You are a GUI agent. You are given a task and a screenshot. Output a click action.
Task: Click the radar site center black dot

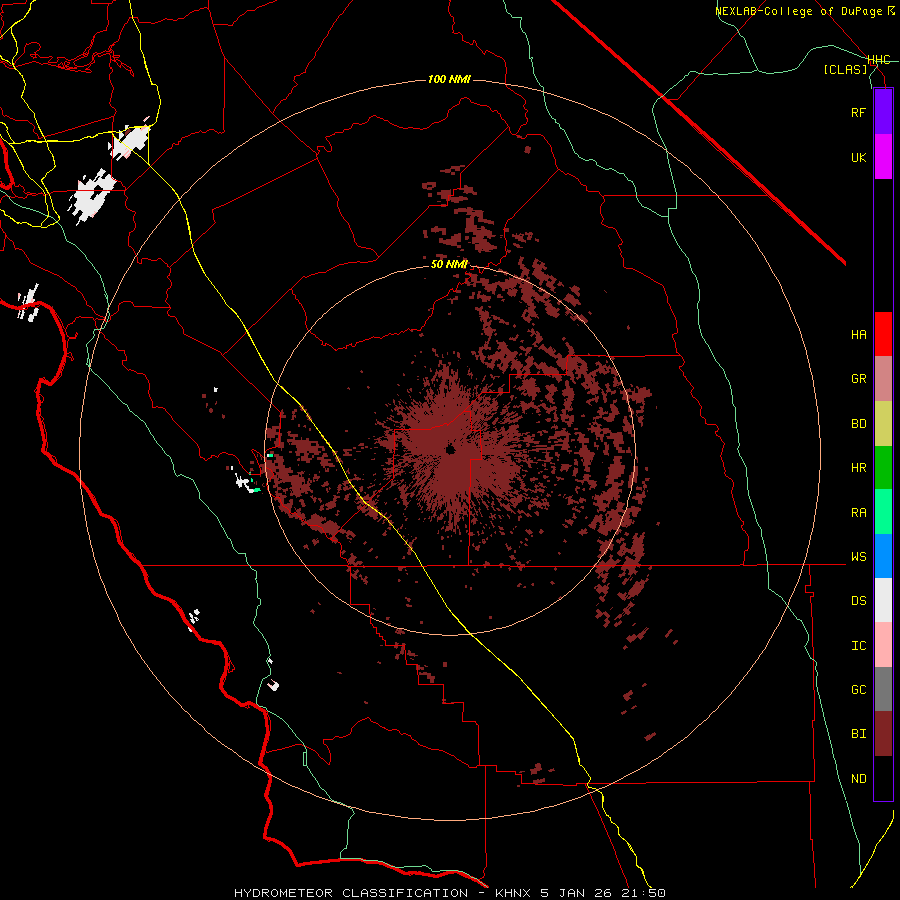pyautogui.click(x=450, y=449)
